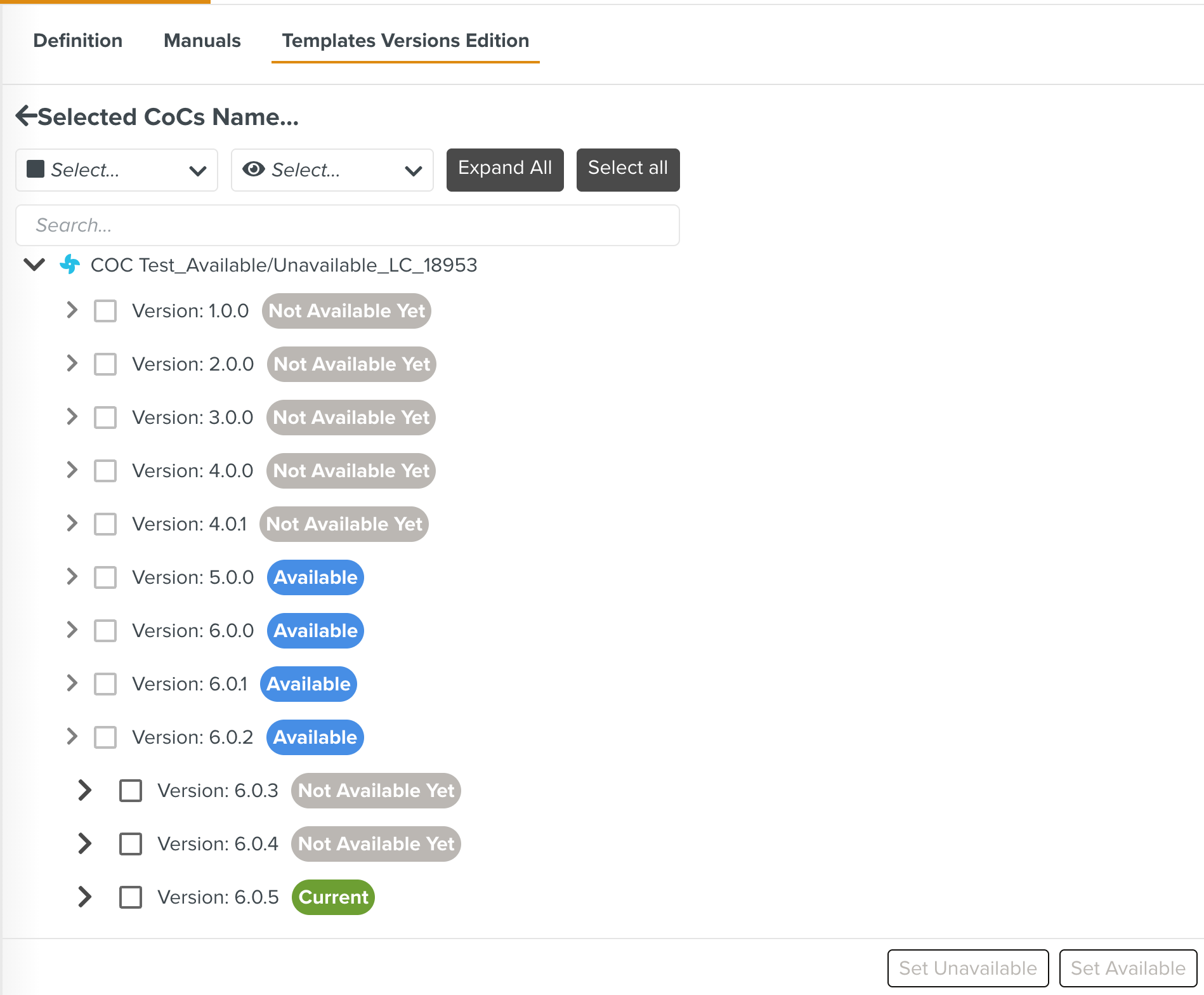1204x995 pixels.
Task: Open the Manuals tab
Action: click(202, 41)
